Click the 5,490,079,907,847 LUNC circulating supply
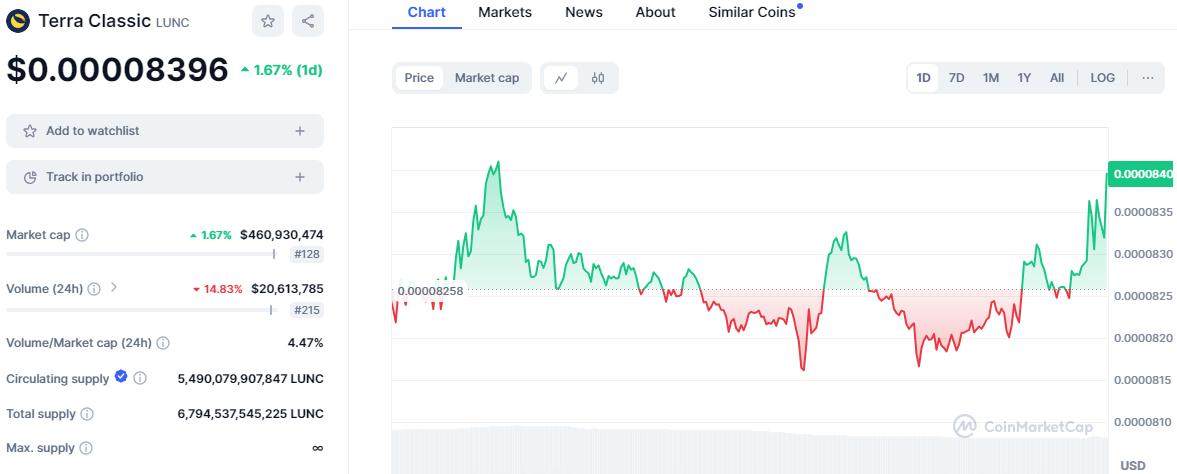 251,379
